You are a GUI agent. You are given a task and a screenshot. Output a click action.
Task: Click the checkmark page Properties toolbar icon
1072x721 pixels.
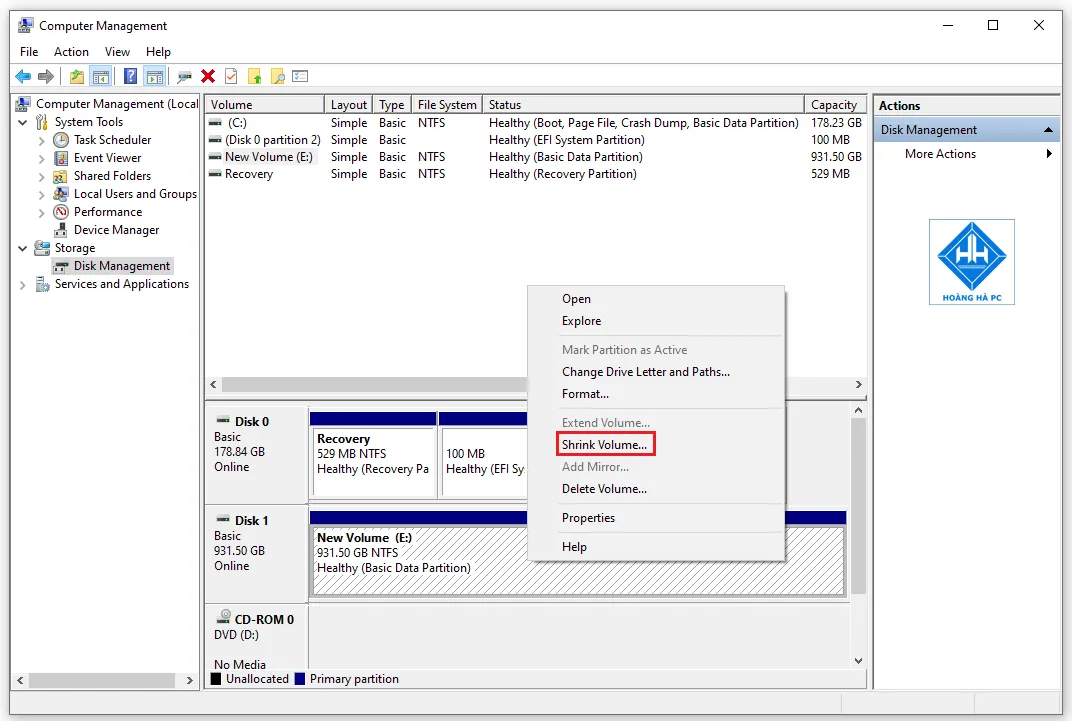click(231, 77)
